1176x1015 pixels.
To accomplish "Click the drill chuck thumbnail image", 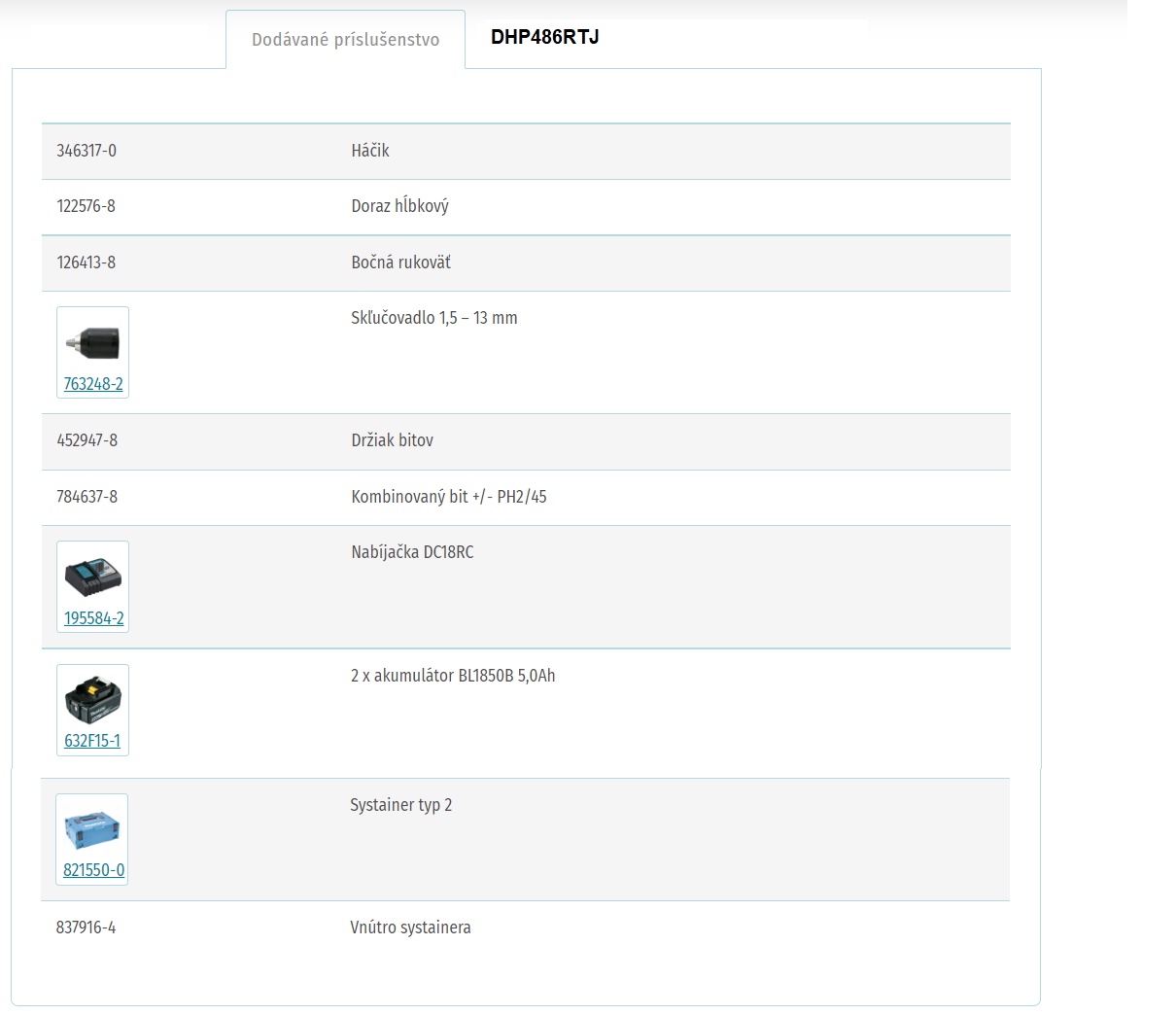I will tap(92, 342).
